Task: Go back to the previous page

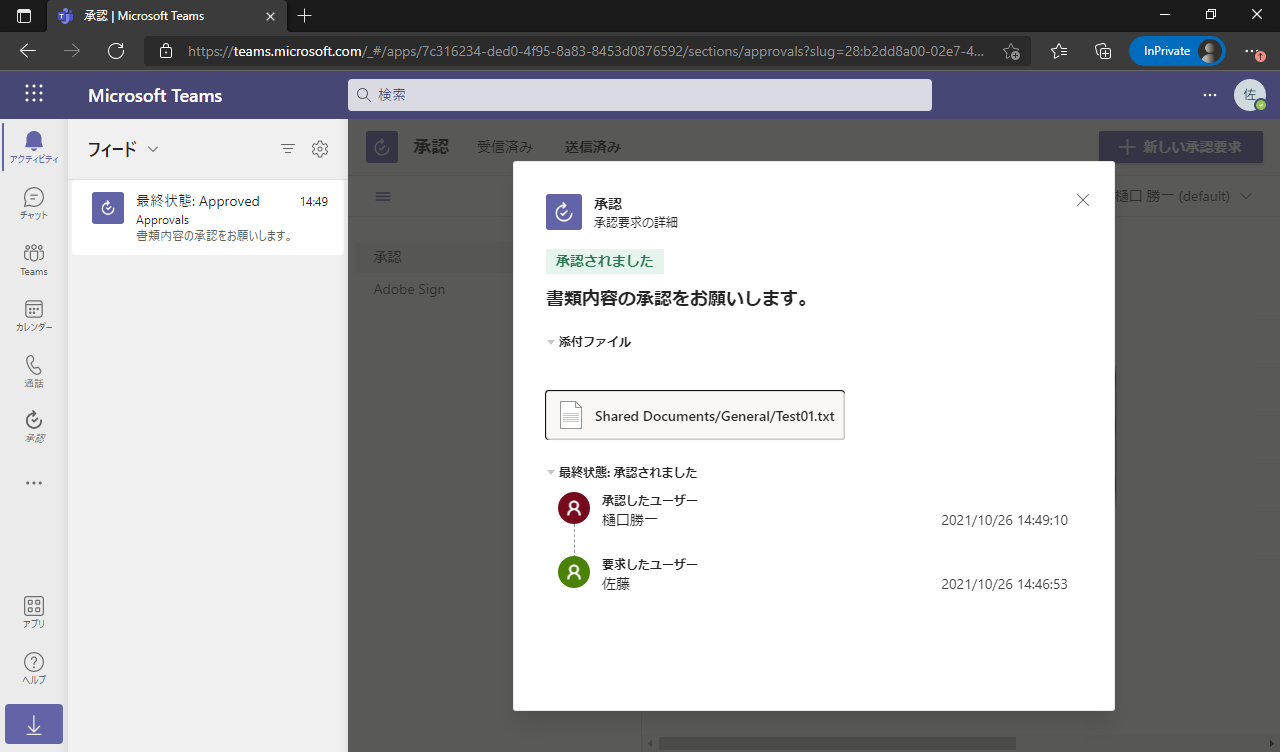Action: (x=28, y=51)
